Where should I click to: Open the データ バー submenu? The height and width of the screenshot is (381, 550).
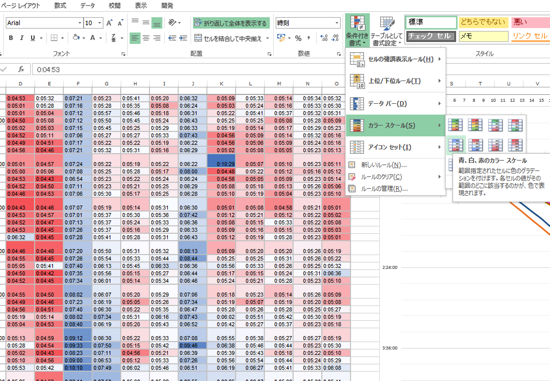(396, 104)
